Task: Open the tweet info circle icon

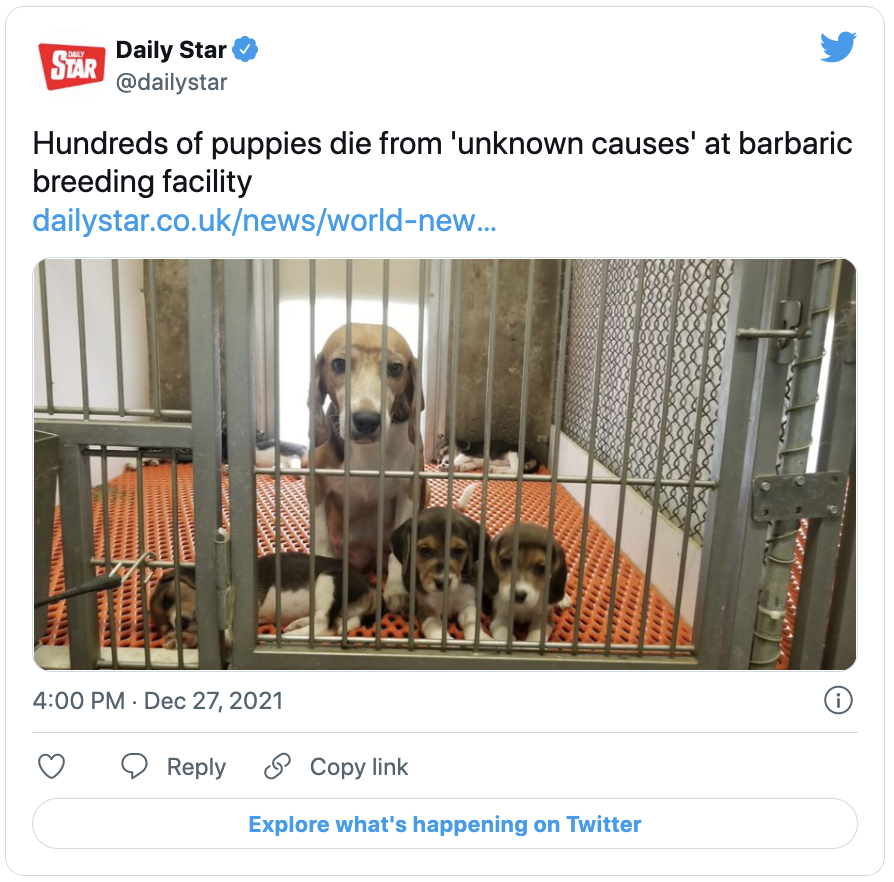Action: [x=838, y=700]
